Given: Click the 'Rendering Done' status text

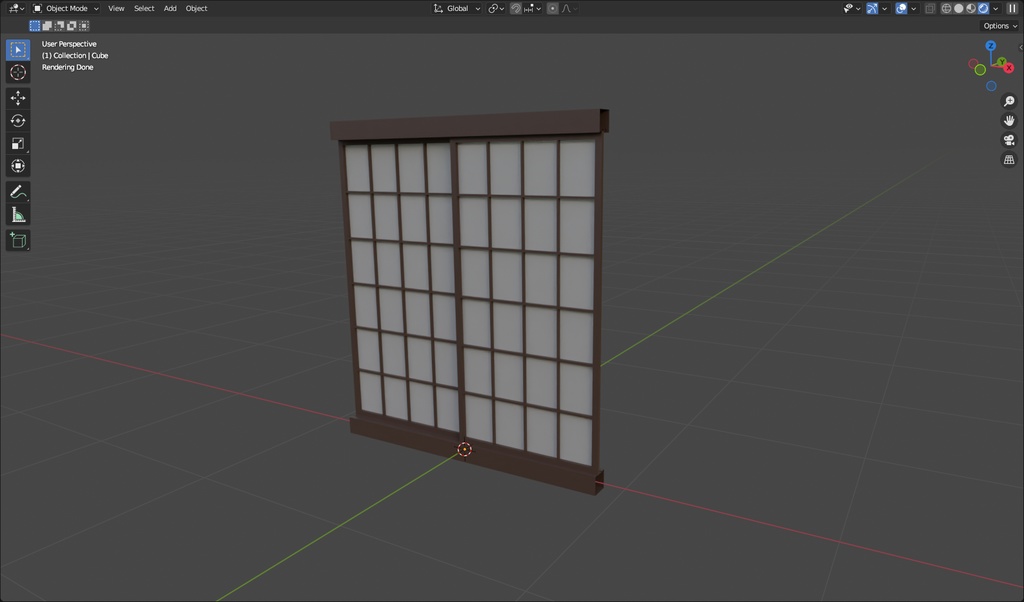Looking at the screenshot, I should click(67, 67).
